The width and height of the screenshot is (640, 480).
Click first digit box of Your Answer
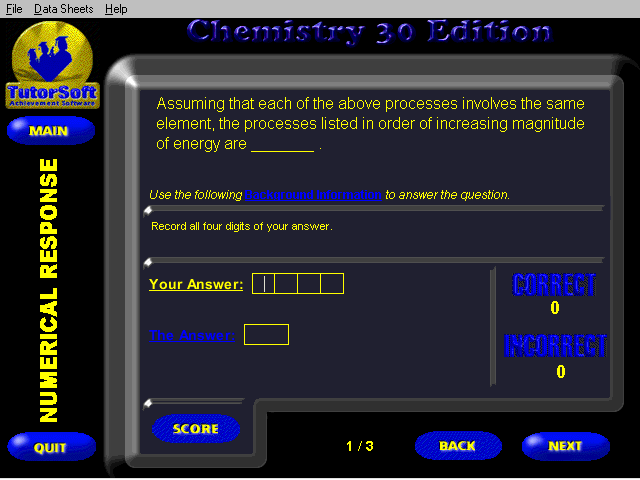coord(263,284)
